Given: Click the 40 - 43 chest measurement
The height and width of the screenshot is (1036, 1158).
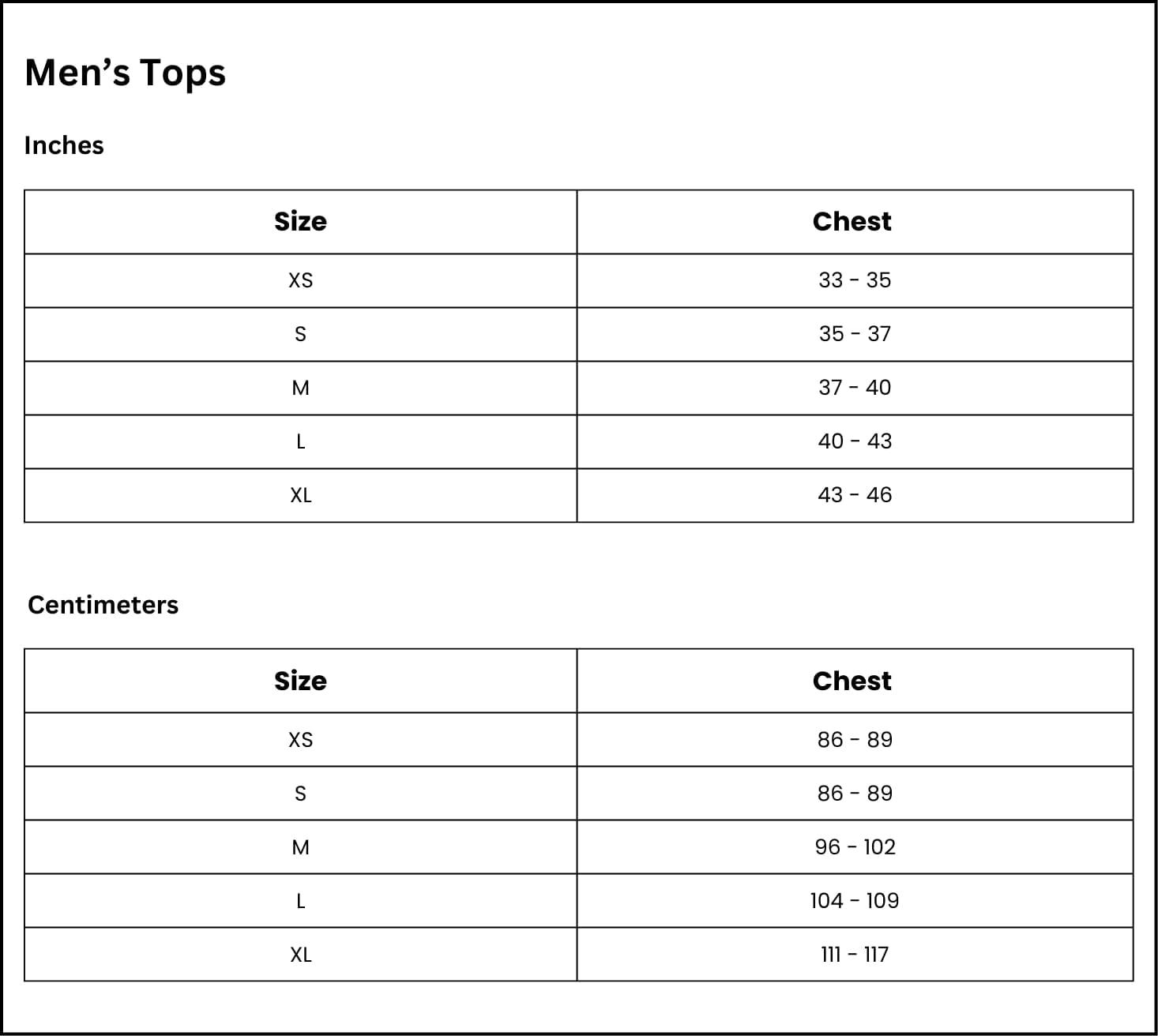Looking at the screenshot, I should click(x=855, y=441).
